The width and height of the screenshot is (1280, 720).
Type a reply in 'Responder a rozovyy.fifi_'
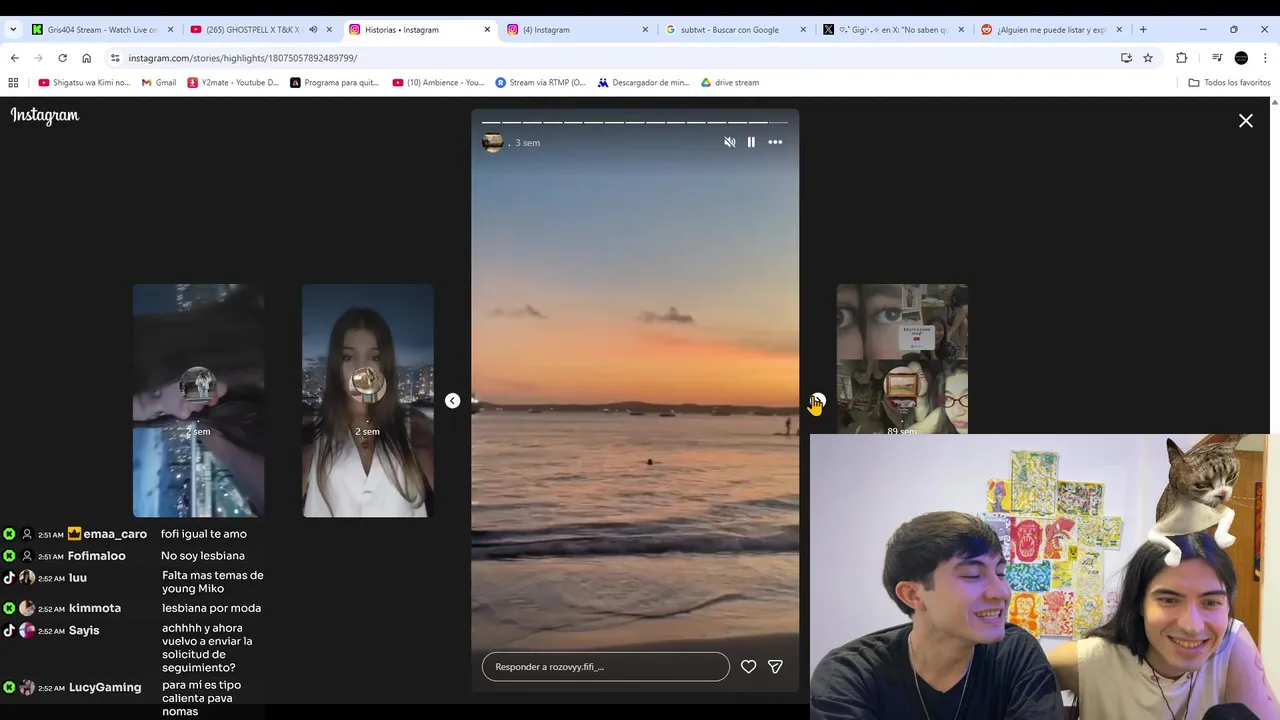606,667
